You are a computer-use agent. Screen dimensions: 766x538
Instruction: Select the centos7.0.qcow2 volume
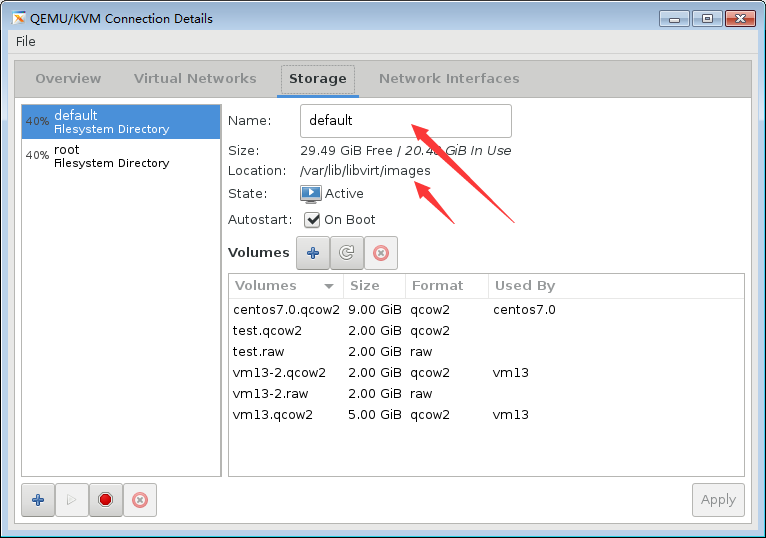pos(486,310)
